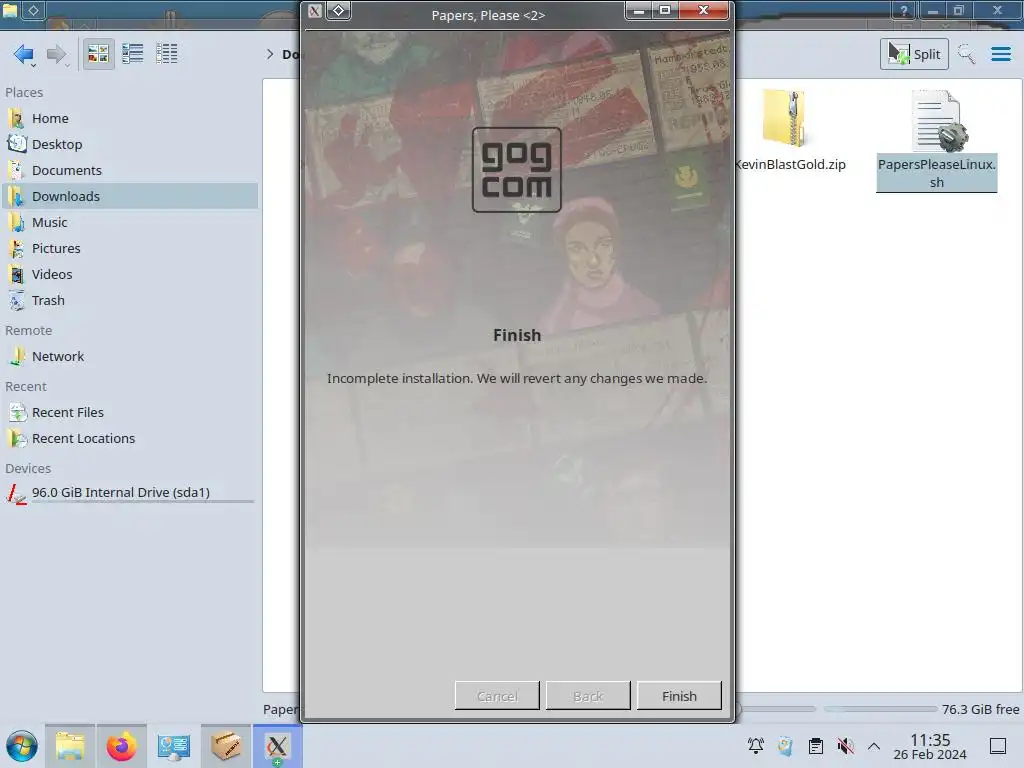This screenshot has width=1024, height=768.
Task: Click Dolphin window pin icon in titlebar
Action: pyautogui.click(x=33, y=10)
